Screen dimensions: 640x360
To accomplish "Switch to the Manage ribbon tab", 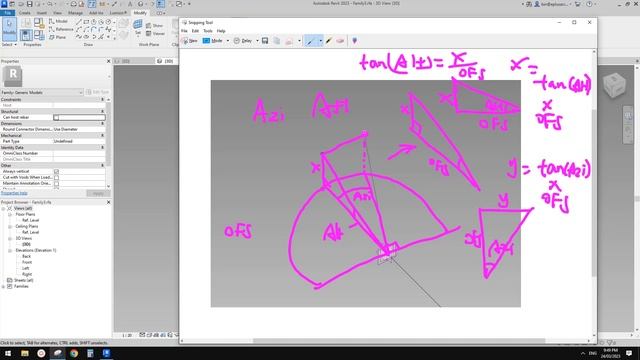I will pyautogui.click(x=75, y=13).
